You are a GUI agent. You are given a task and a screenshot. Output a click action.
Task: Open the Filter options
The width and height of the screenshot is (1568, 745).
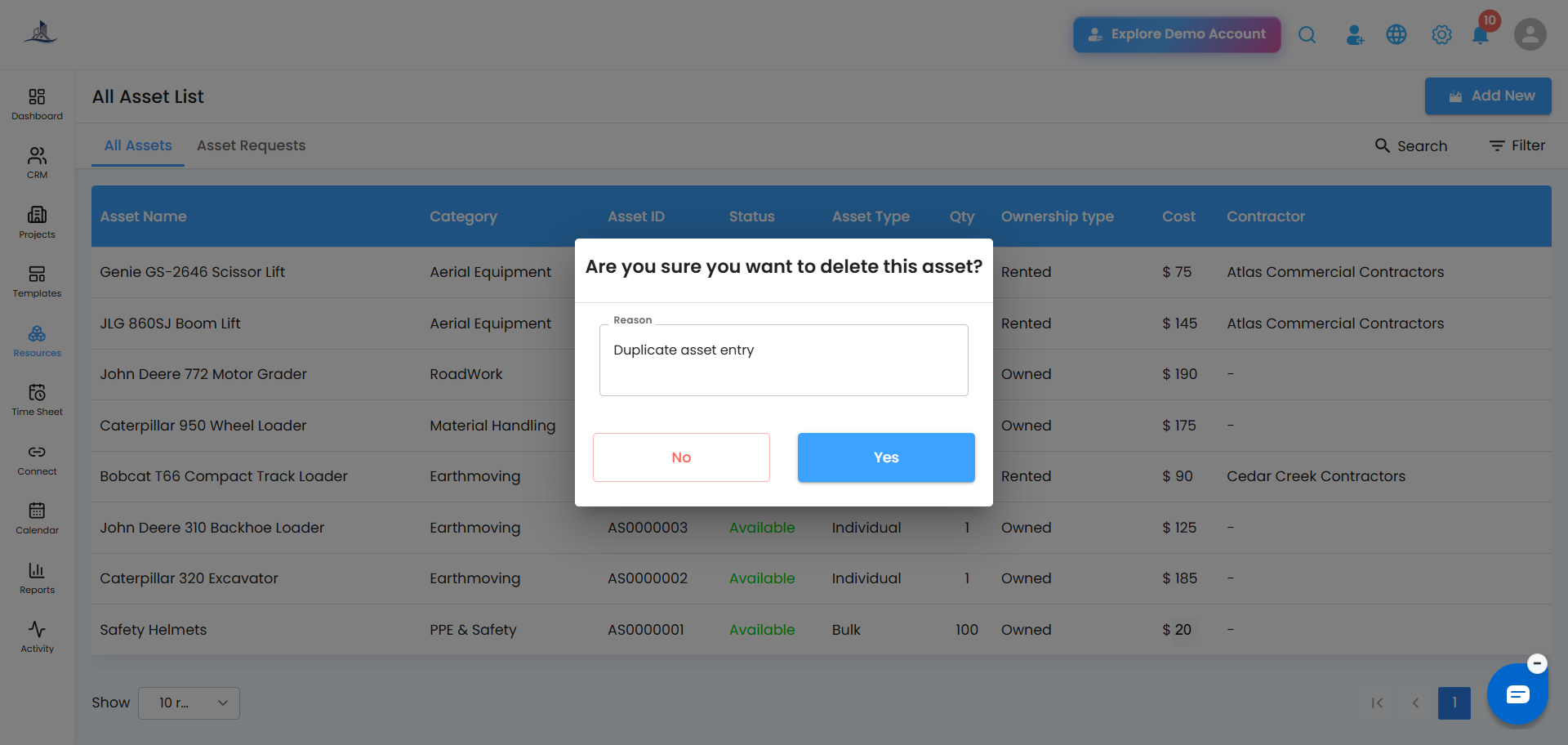pyautogui.click(x=1517, y=145)
